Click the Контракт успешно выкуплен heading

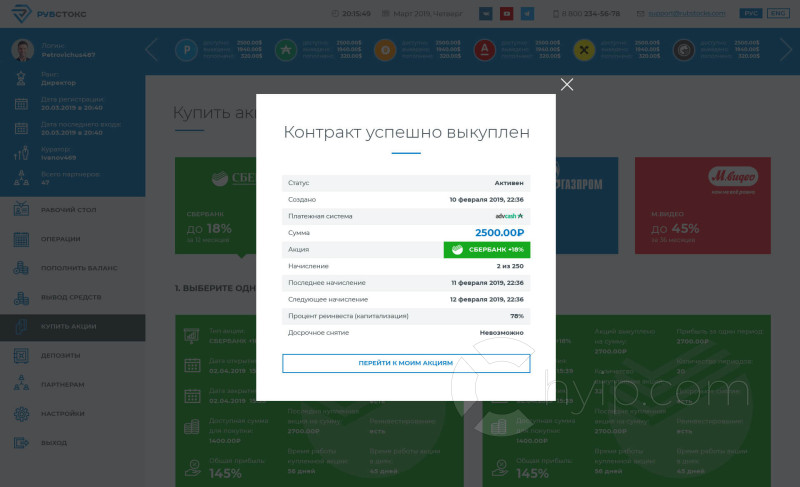click(406, 132)
